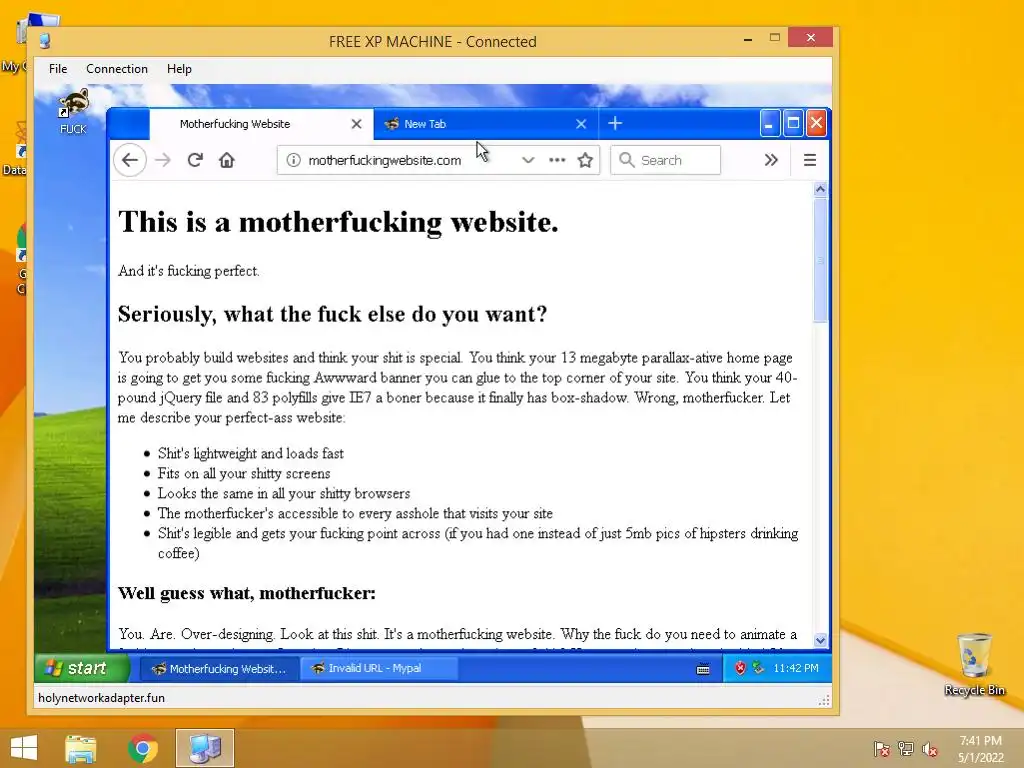The width and height of the screenshot is (1024, 768).
Task: Open the browser hamburger menu
Action: click(810, 160)
